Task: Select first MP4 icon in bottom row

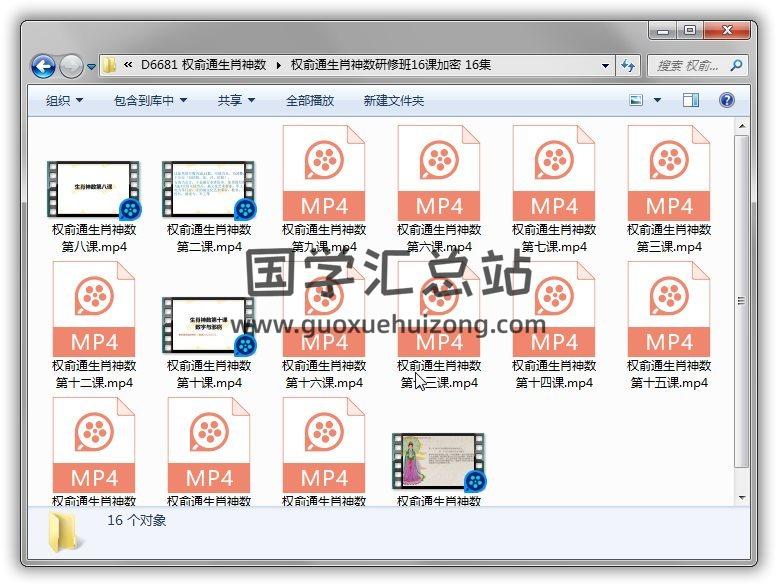Action: point(94,445)
